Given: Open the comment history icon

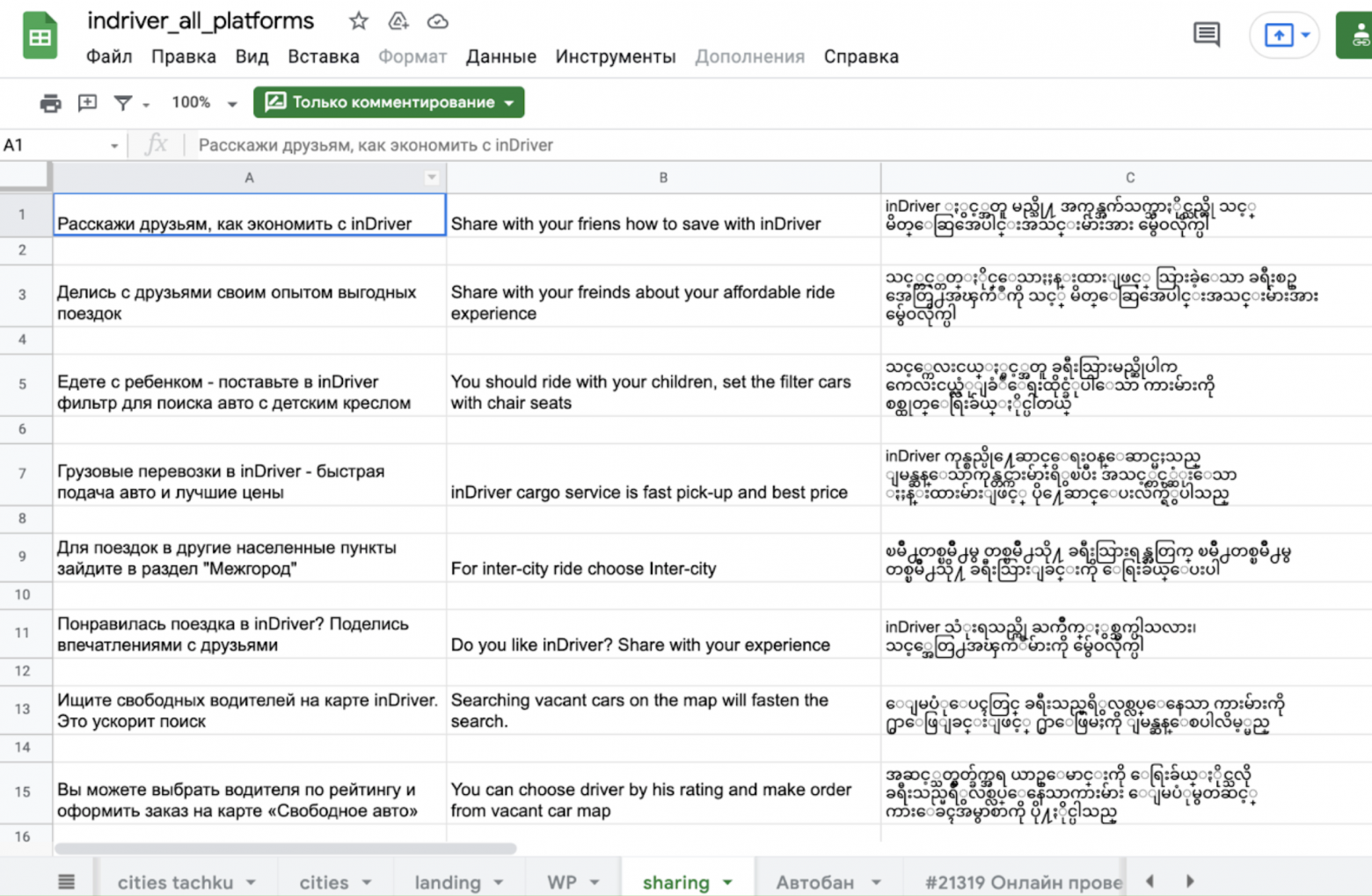Looking at the screenshot, I should pyautogui.click(x=1207, y=35).
